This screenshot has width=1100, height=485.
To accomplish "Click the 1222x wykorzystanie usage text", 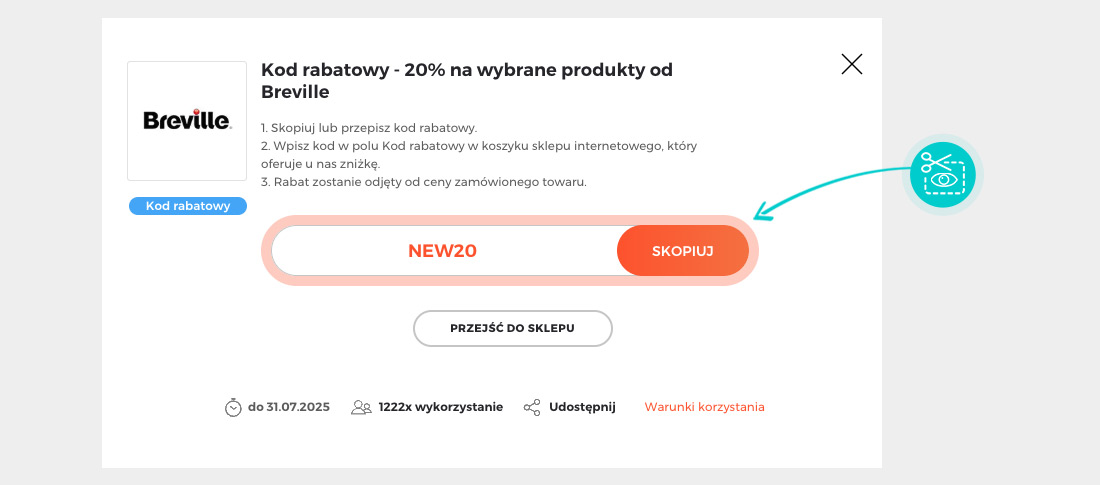I will coord(440,407).
